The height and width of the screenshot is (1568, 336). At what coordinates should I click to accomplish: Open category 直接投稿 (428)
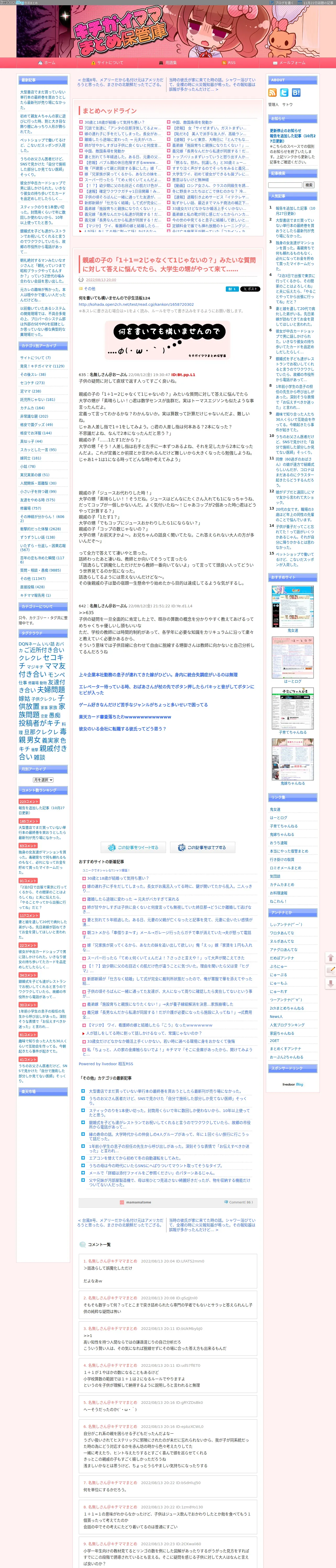coord(32,587)
